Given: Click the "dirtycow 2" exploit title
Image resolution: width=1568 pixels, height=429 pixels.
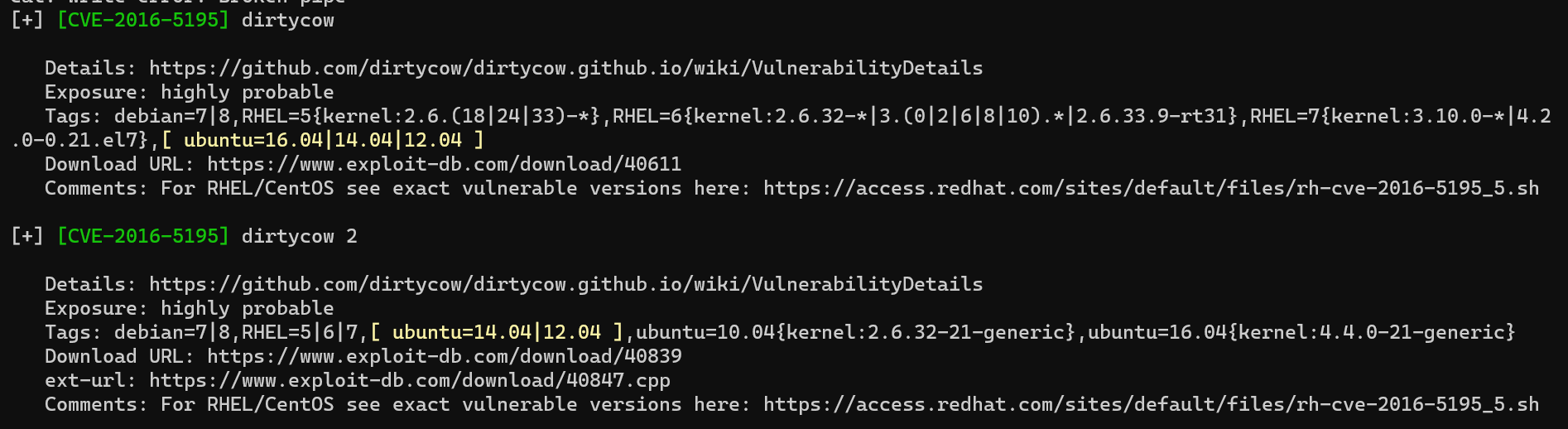Looking at the screenshot, I should [299, 236].
